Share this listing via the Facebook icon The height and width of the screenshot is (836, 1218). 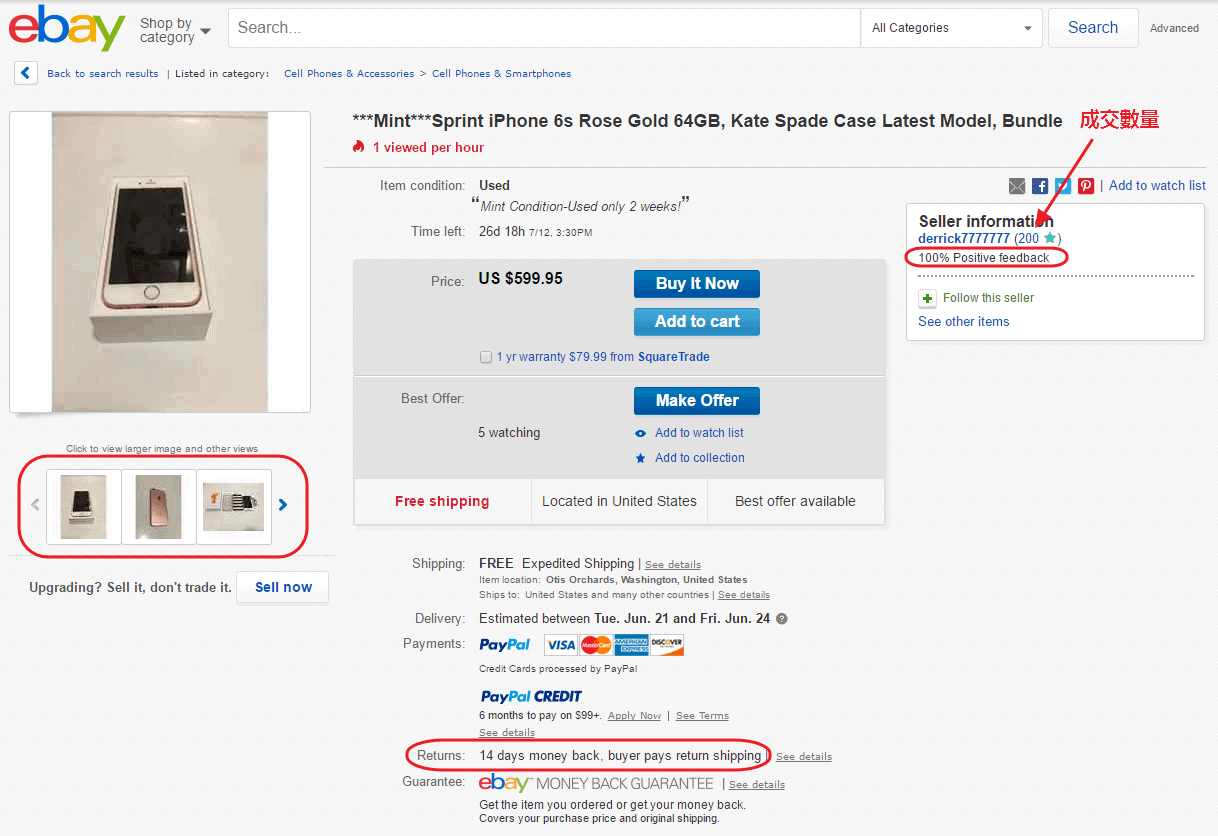click(1040, 186)
